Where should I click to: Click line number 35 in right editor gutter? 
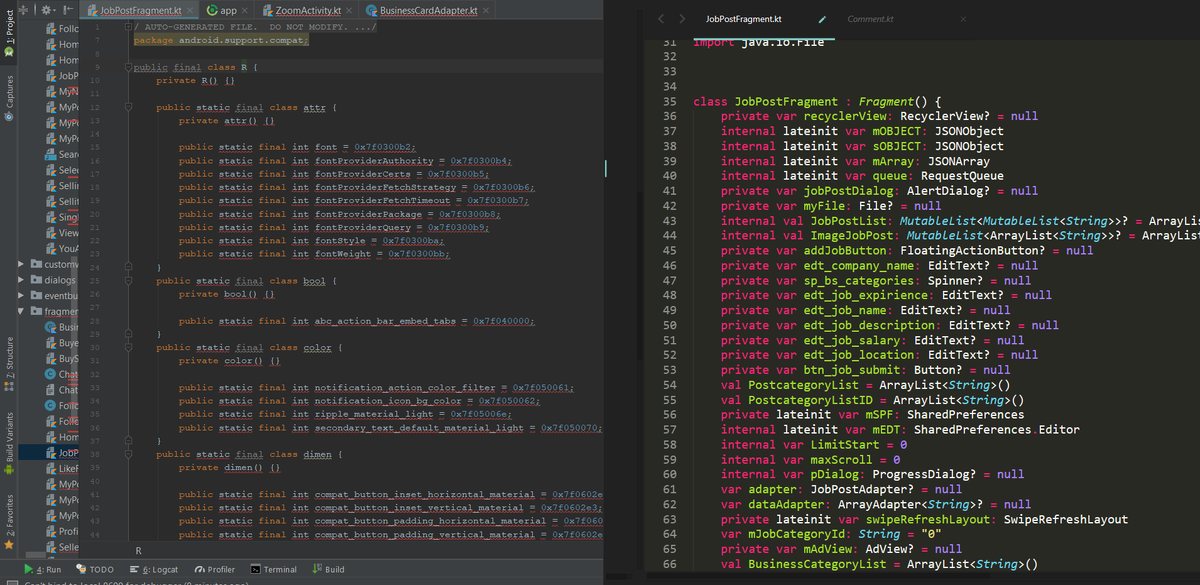click(672, 102)
